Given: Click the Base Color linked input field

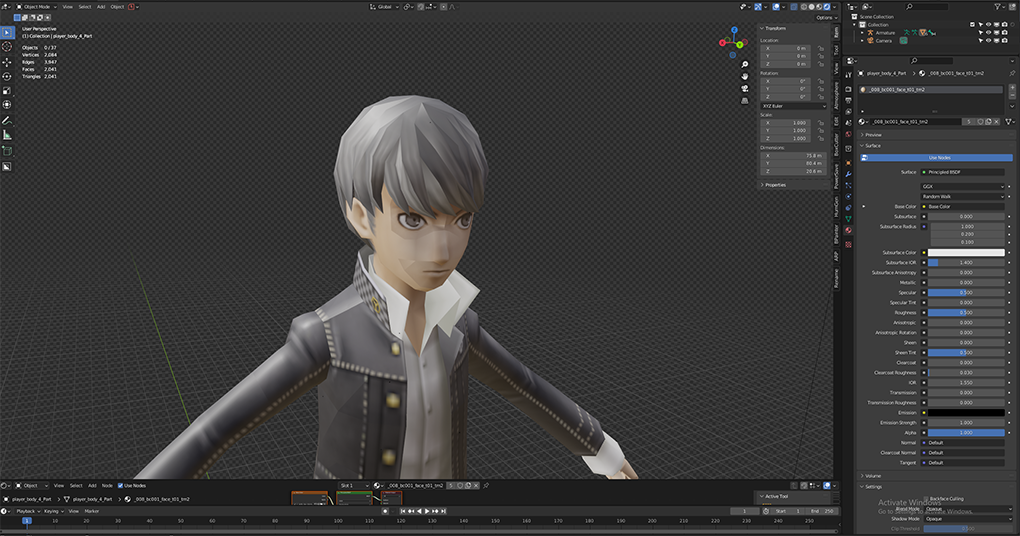Looking at the screenshot, I should (963, 206).
